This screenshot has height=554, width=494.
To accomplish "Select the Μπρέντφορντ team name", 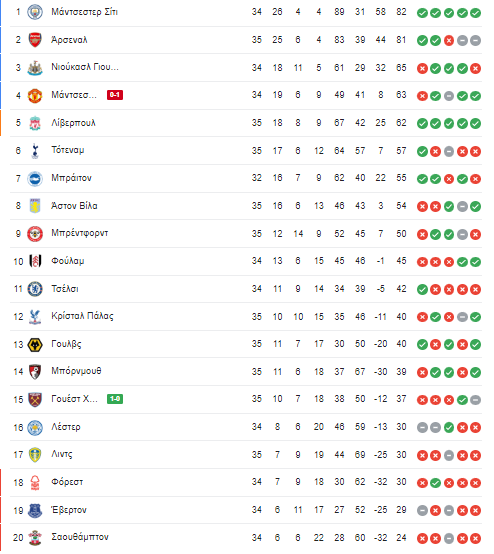I will tap(80, 233).
